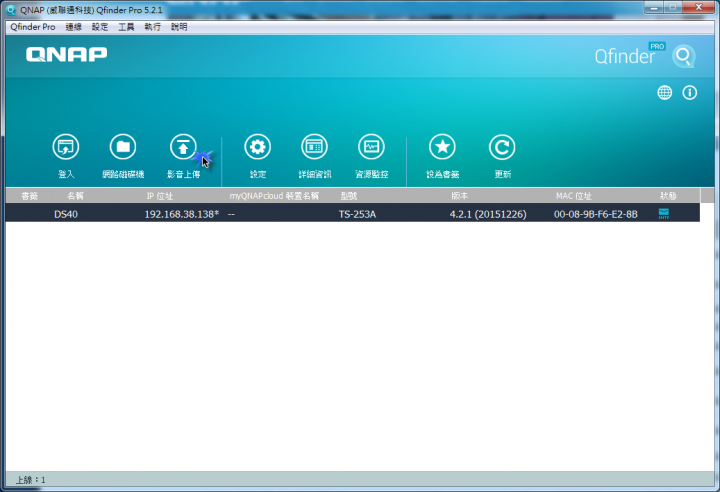The height and width of the screenshot is (492, 720).
Task: Sort by the MAC 位址 column header
Action: point(574,196)
